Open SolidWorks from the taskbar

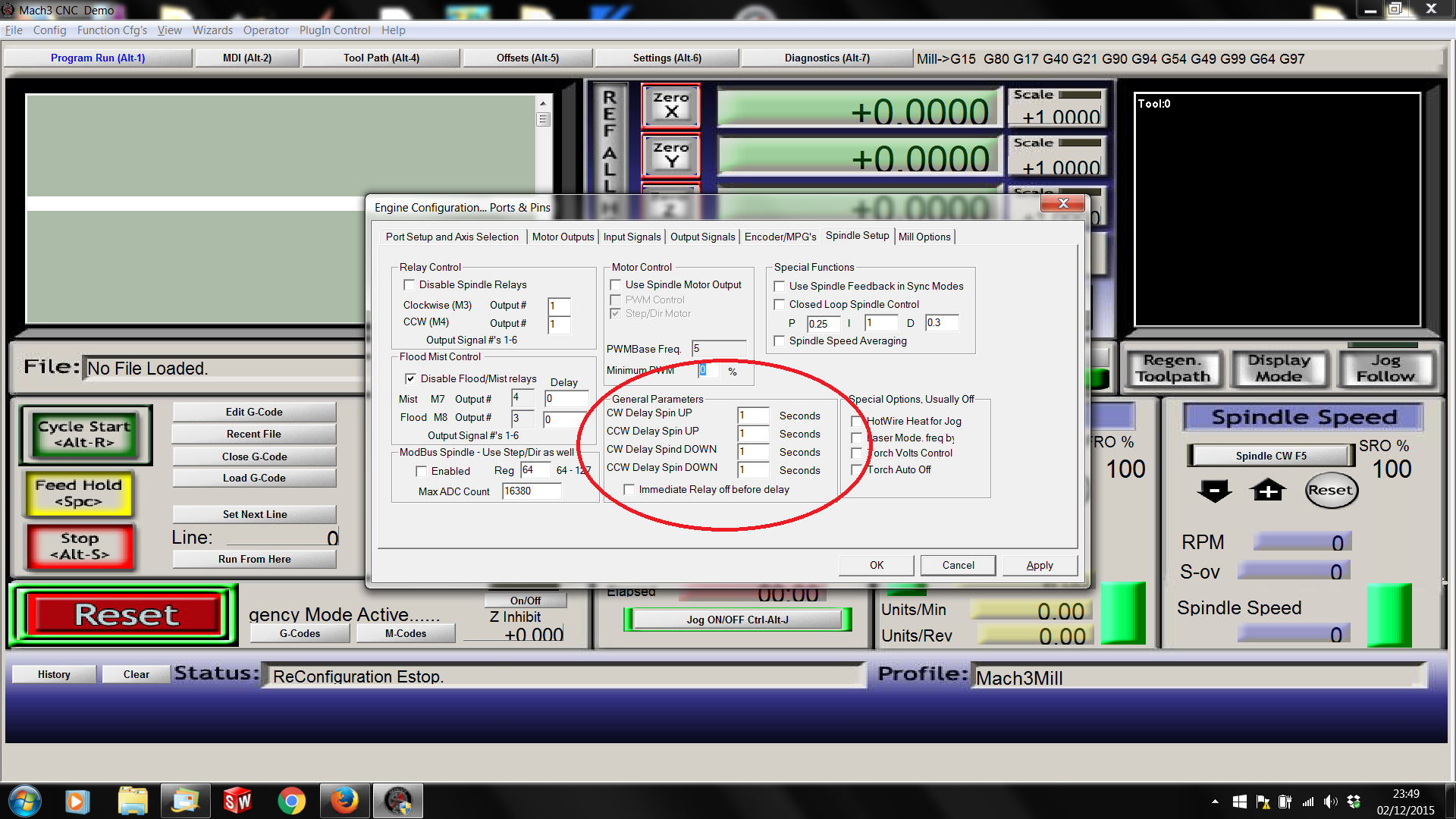(237, 801)
